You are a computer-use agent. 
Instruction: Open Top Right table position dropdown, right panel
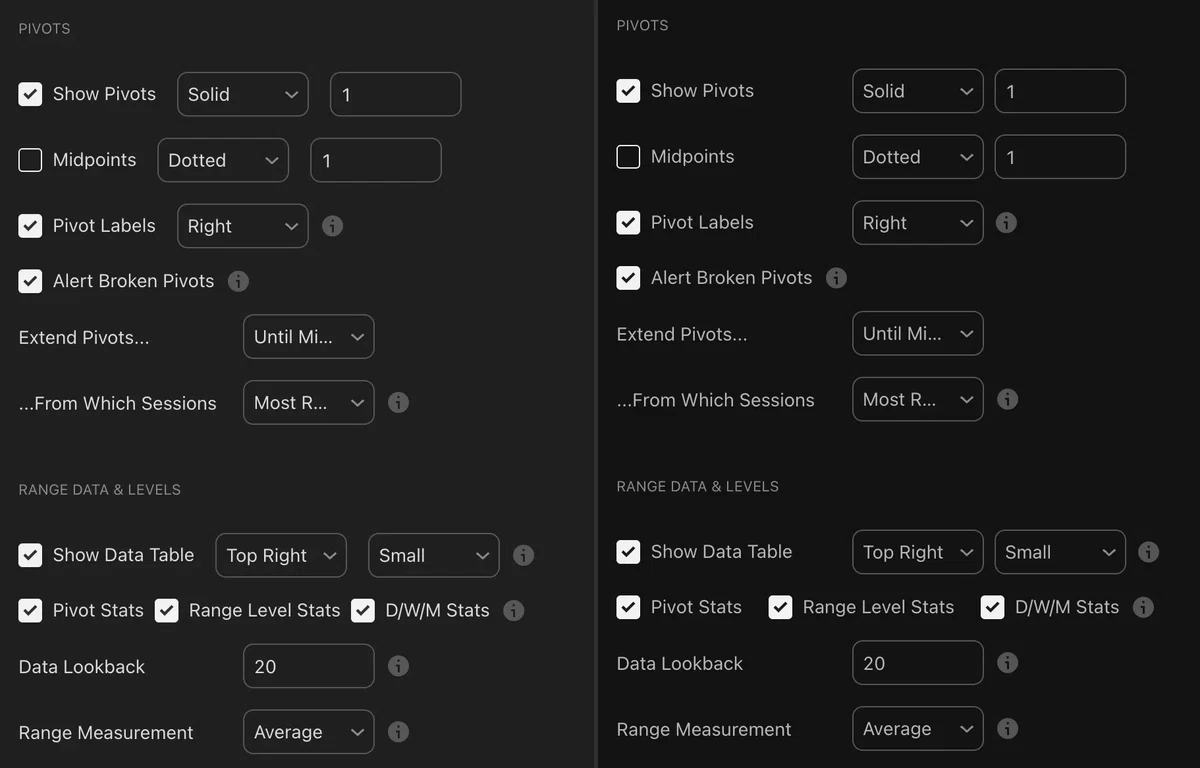[918, 552]
